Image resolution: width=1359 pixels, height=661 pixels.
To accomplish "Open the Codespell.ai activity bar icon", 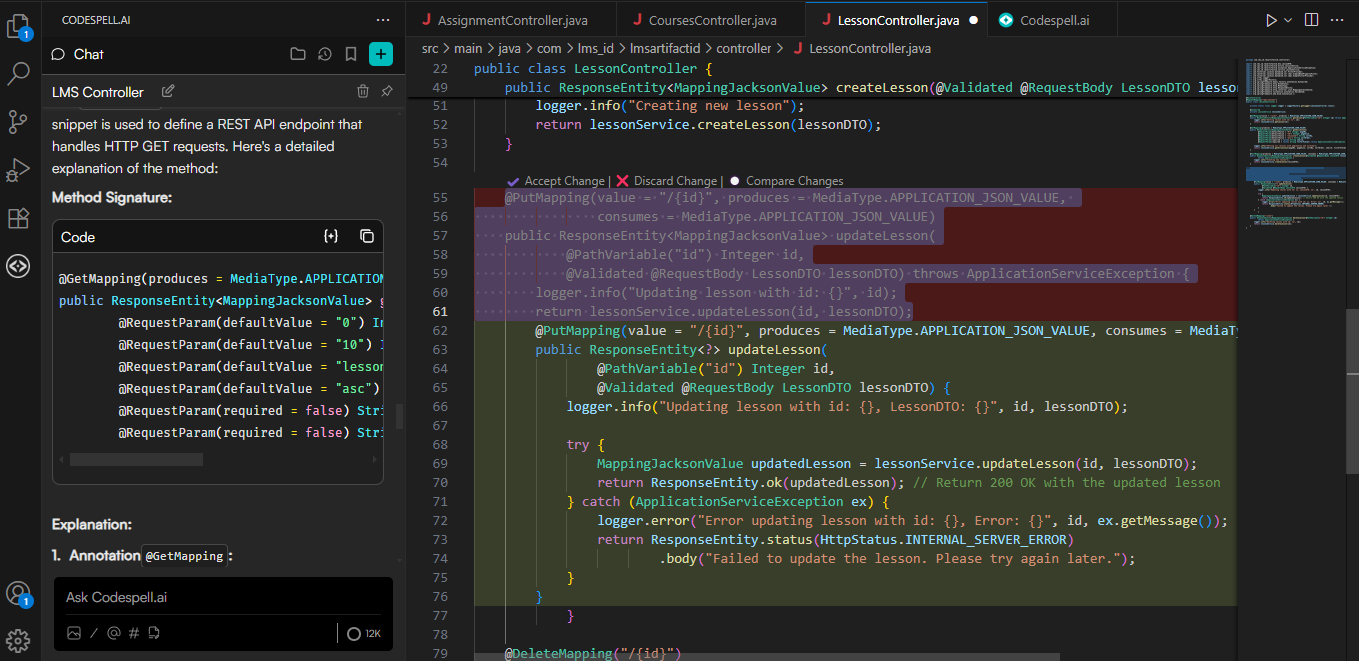I will [18, 266].
